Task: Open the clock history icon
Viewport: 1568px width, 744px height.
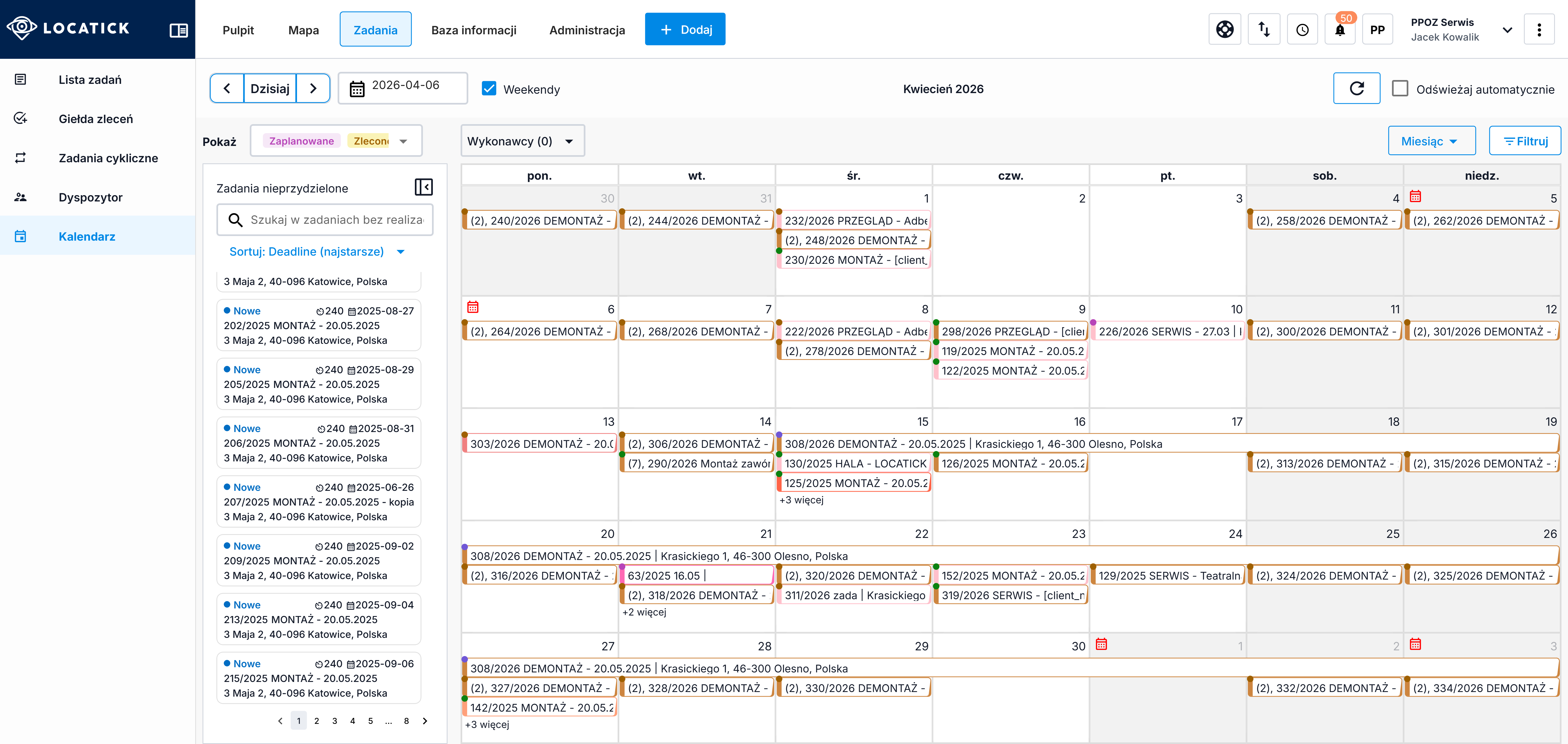Action: click(x=1303, y=29)
